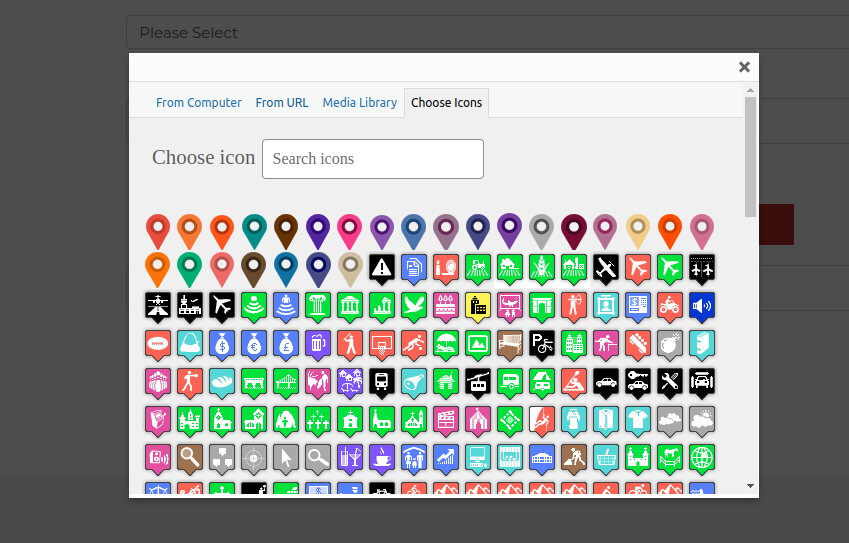Image resolution: width=849 pixels, height=543 pixels.
Task: Pick the green Greek column marker
Action: tap(318, 306)
